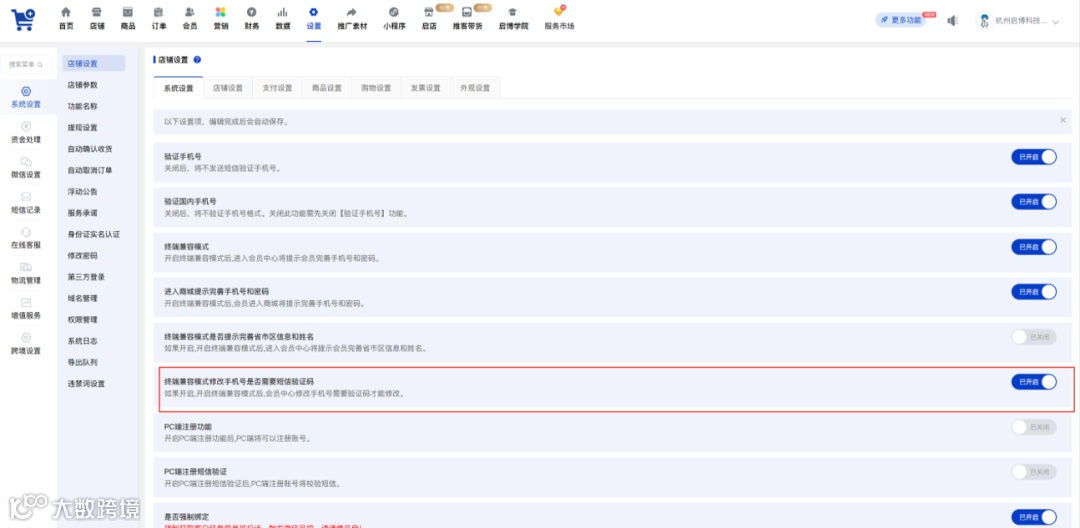Open 修改密码 in submenu
The image size is (1080, 528).
click(83, 255)
